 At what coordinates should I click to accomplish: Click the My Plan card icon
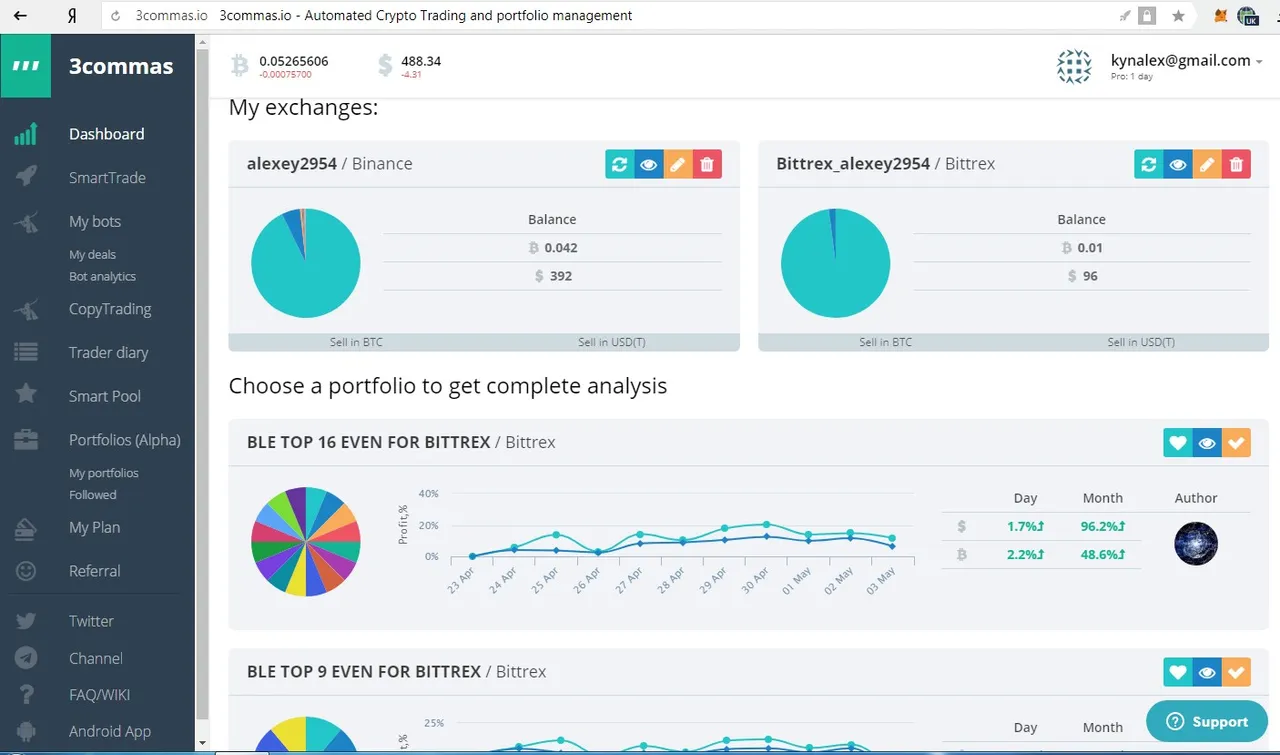point(26,528)
